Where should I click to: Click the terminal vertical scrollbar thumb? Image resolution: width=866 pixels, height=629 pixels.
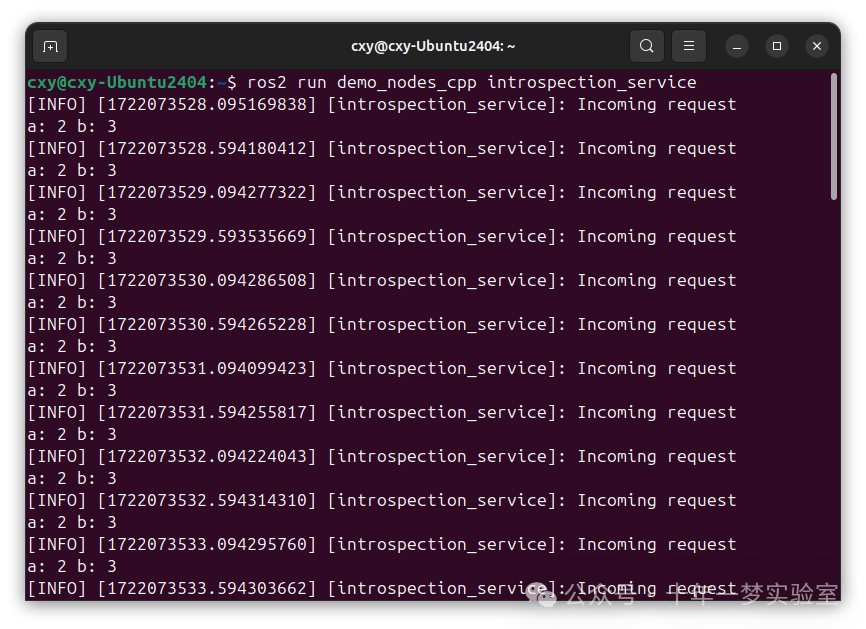click(x=834, y=136)
